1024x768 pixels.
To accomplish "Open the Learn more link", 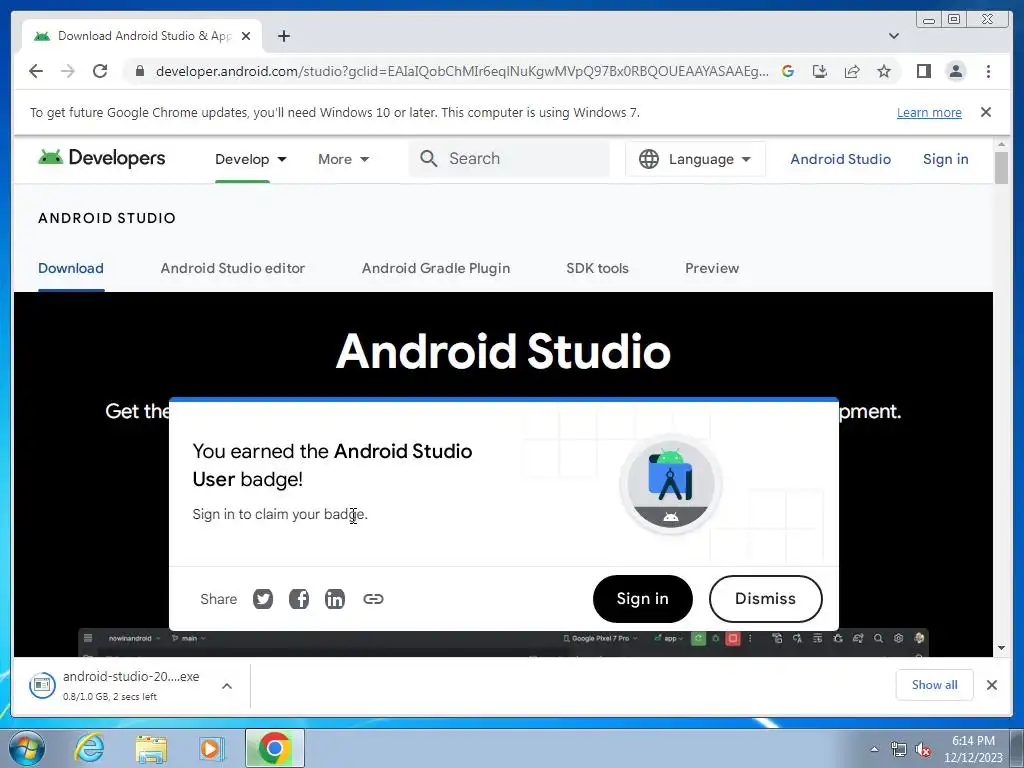I will tap(929, 112).
